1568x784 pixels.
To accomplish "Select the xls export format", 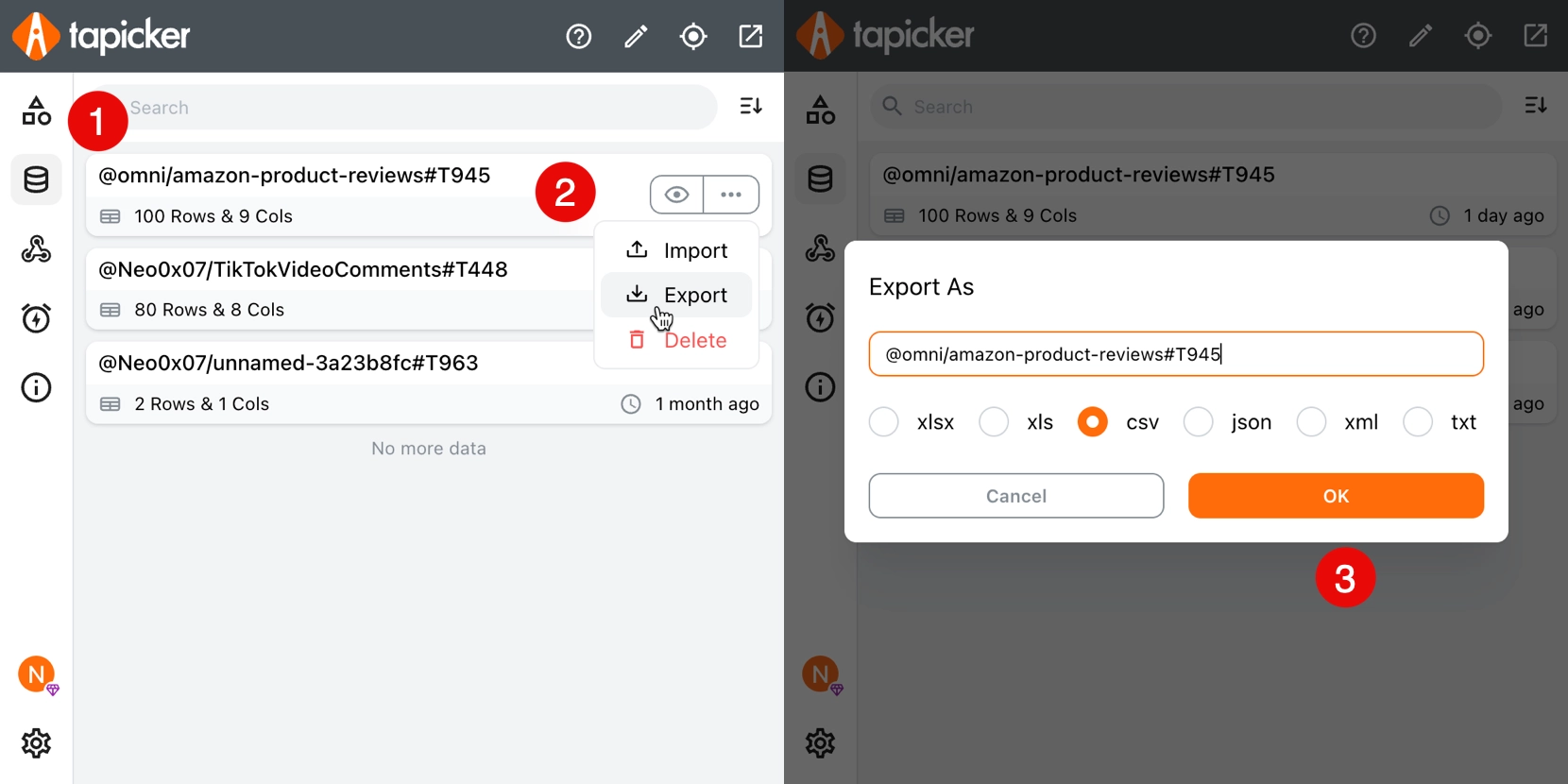I will click(994, 422).
